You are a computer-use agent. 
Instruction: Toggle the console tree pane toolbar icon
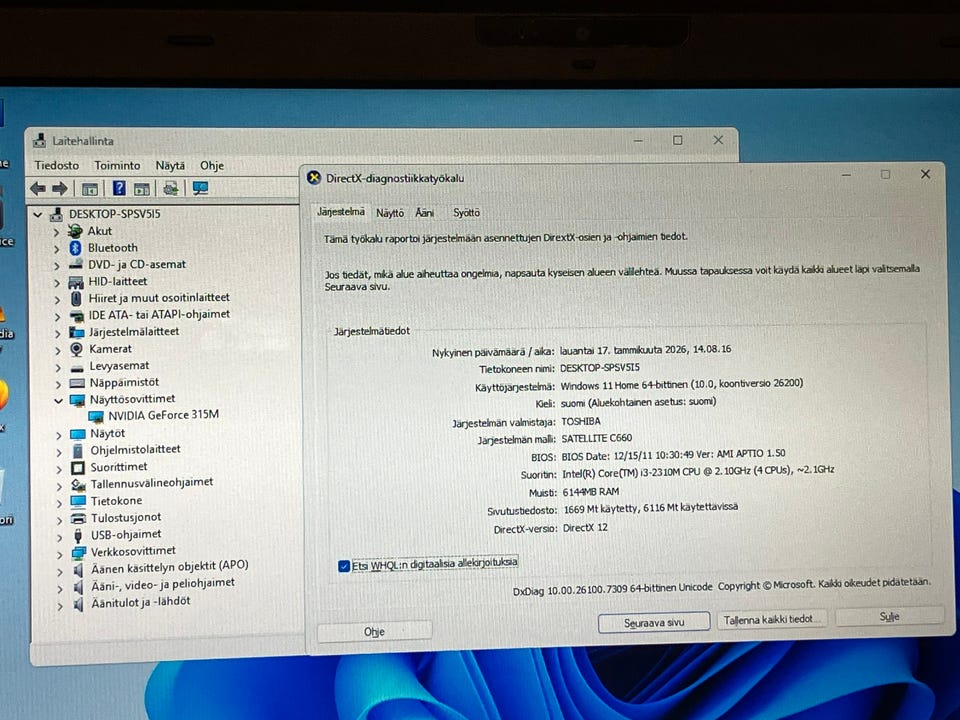[90, 189]
